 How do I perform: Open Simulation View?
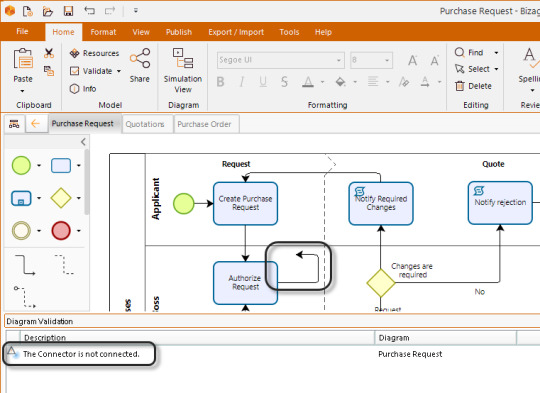point(183,71)
